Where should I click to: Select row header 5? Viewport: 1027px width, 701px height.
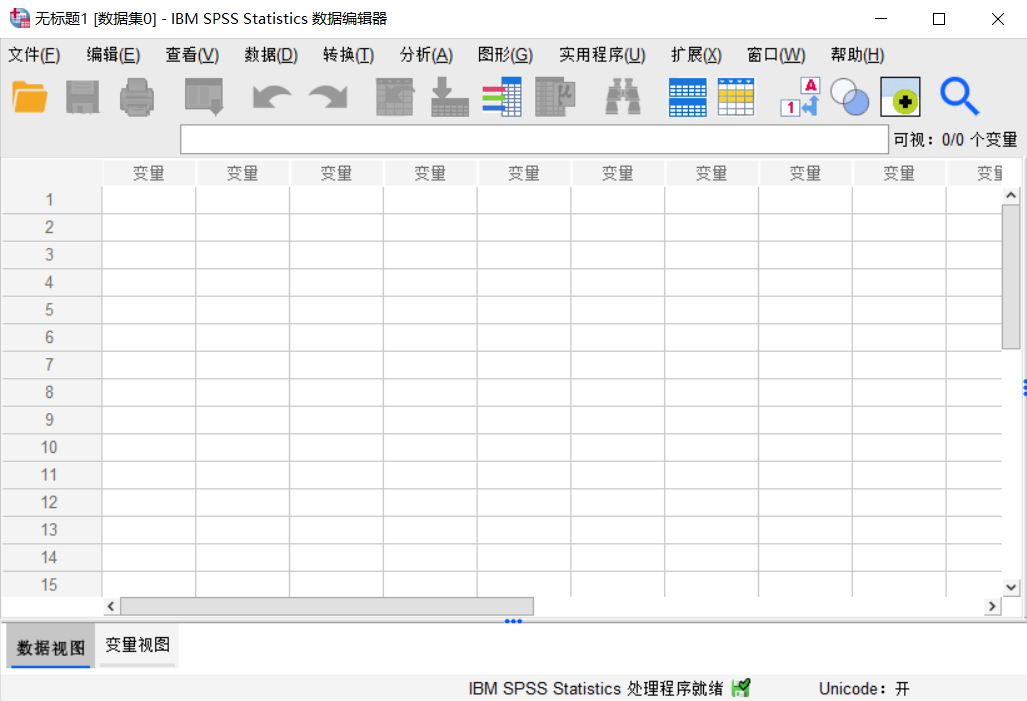pos(51,310)
